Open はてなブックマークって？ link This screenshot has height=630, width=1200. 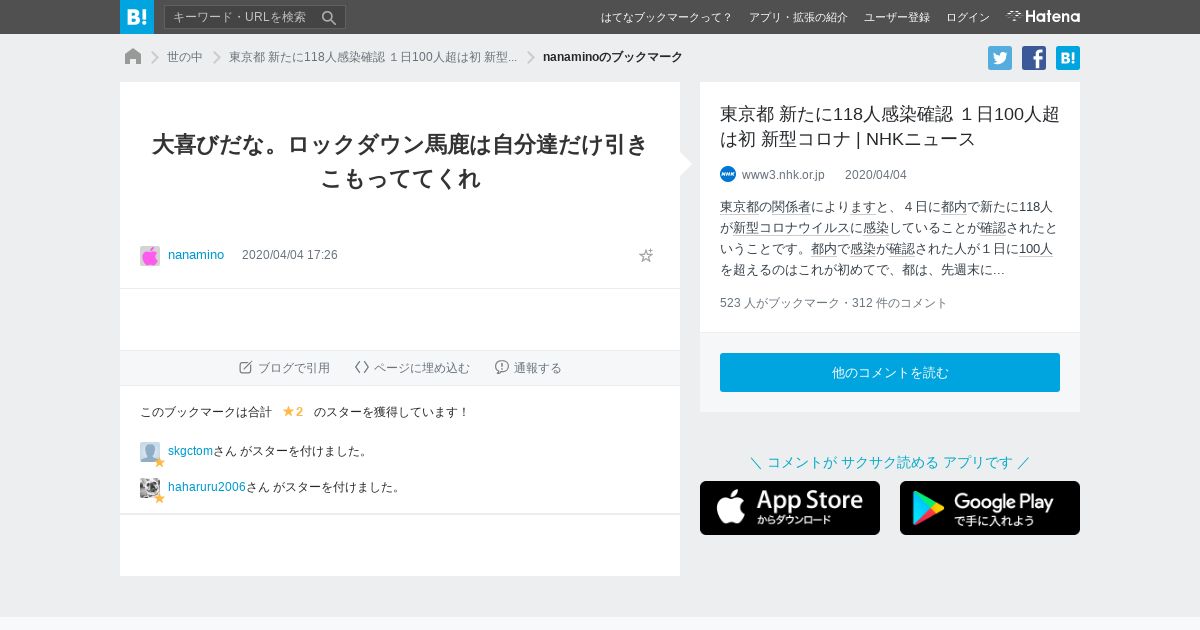point(667,17)
